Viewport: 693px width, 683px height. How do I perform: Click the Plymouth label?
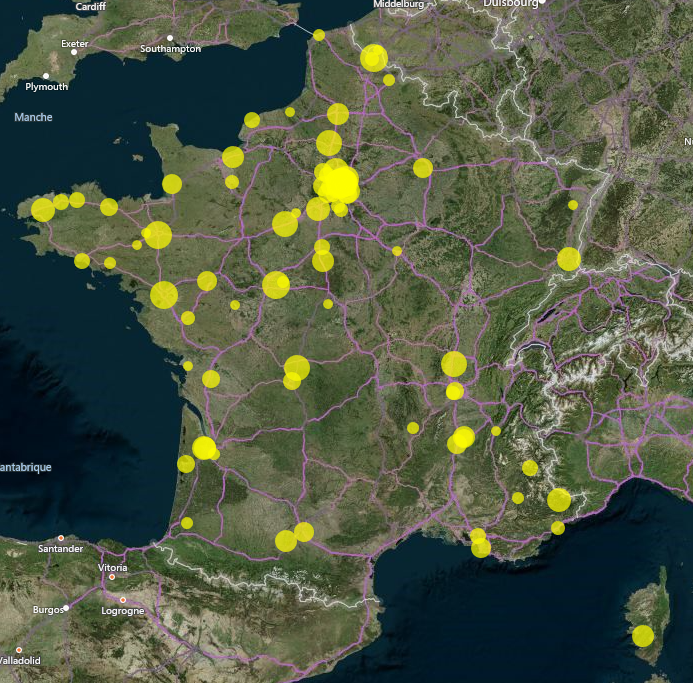point(47,87)
